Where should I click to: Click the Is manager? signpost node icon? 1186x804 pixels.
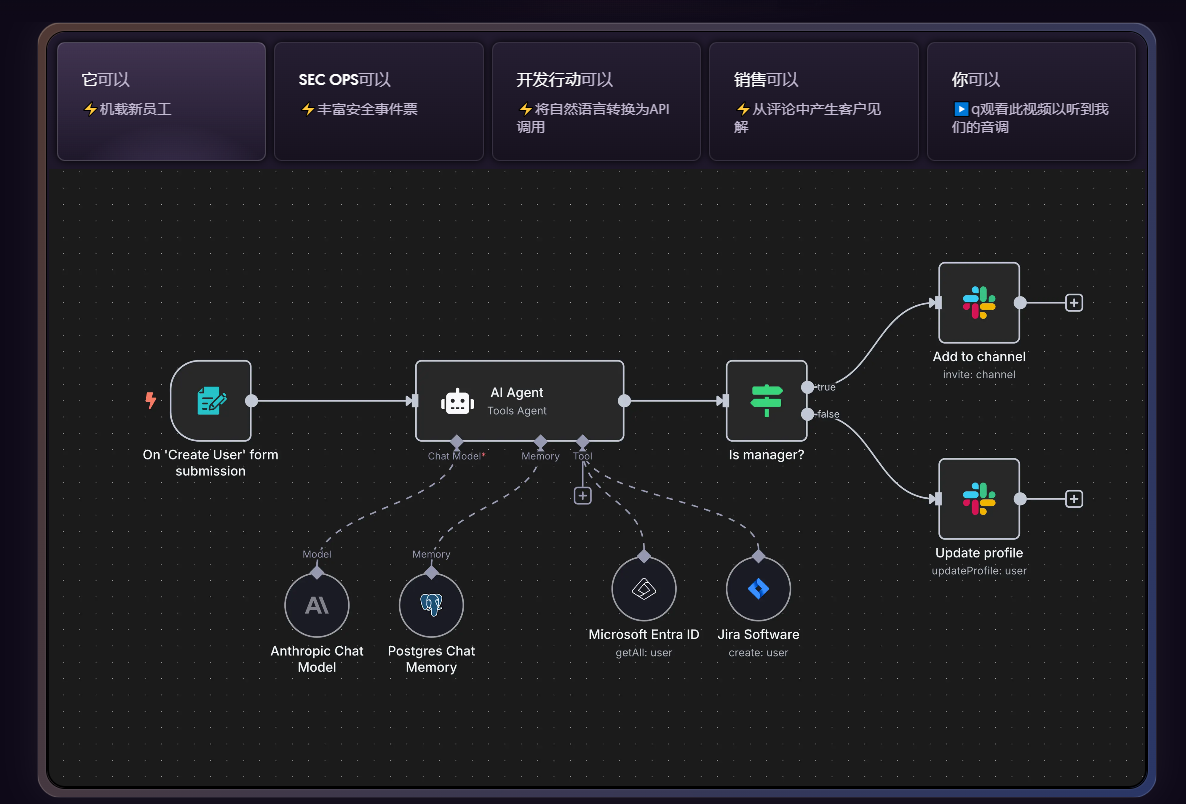click(766, 401)
